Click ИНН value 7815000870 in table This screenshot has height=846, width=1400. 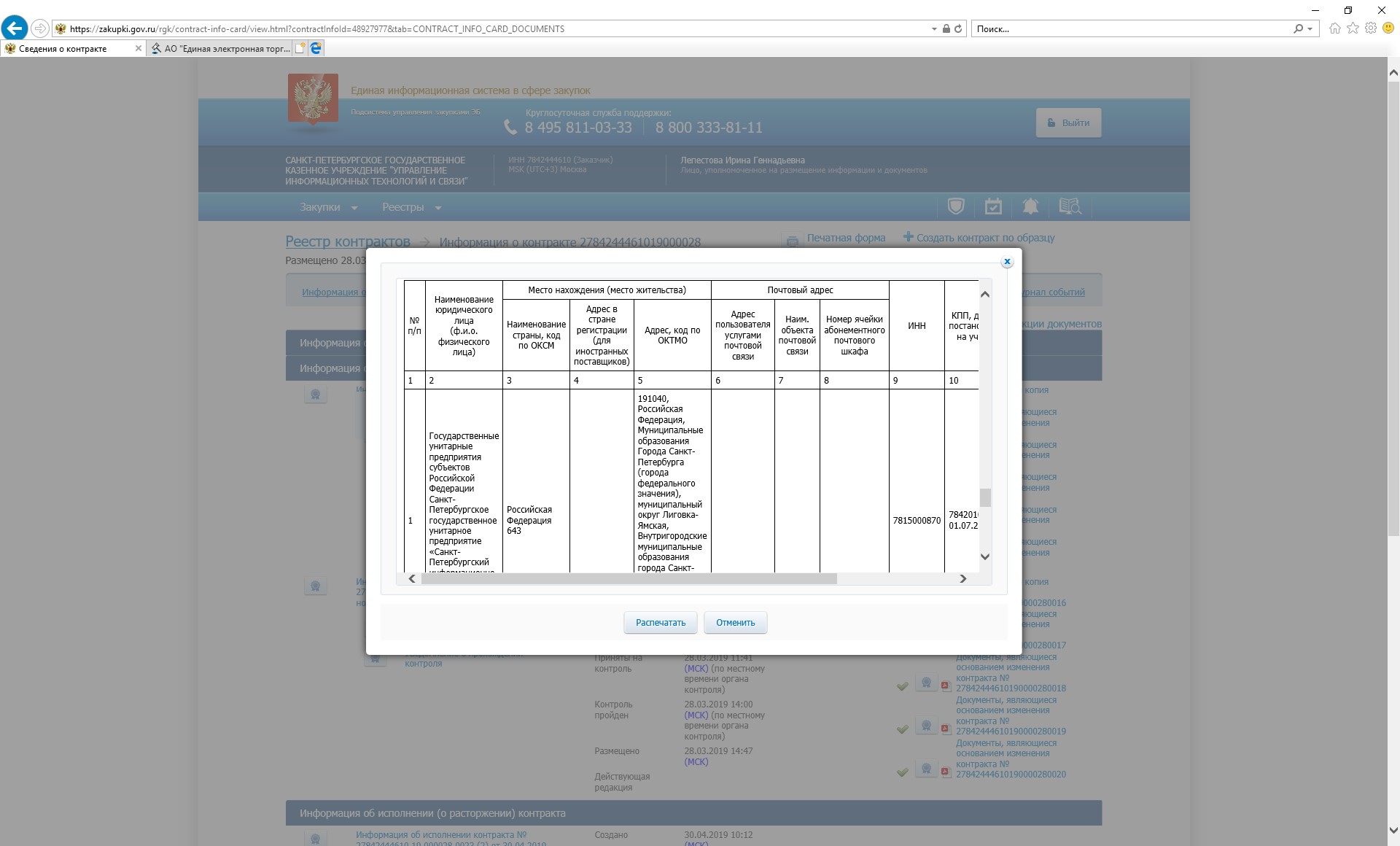coord(917,521)
